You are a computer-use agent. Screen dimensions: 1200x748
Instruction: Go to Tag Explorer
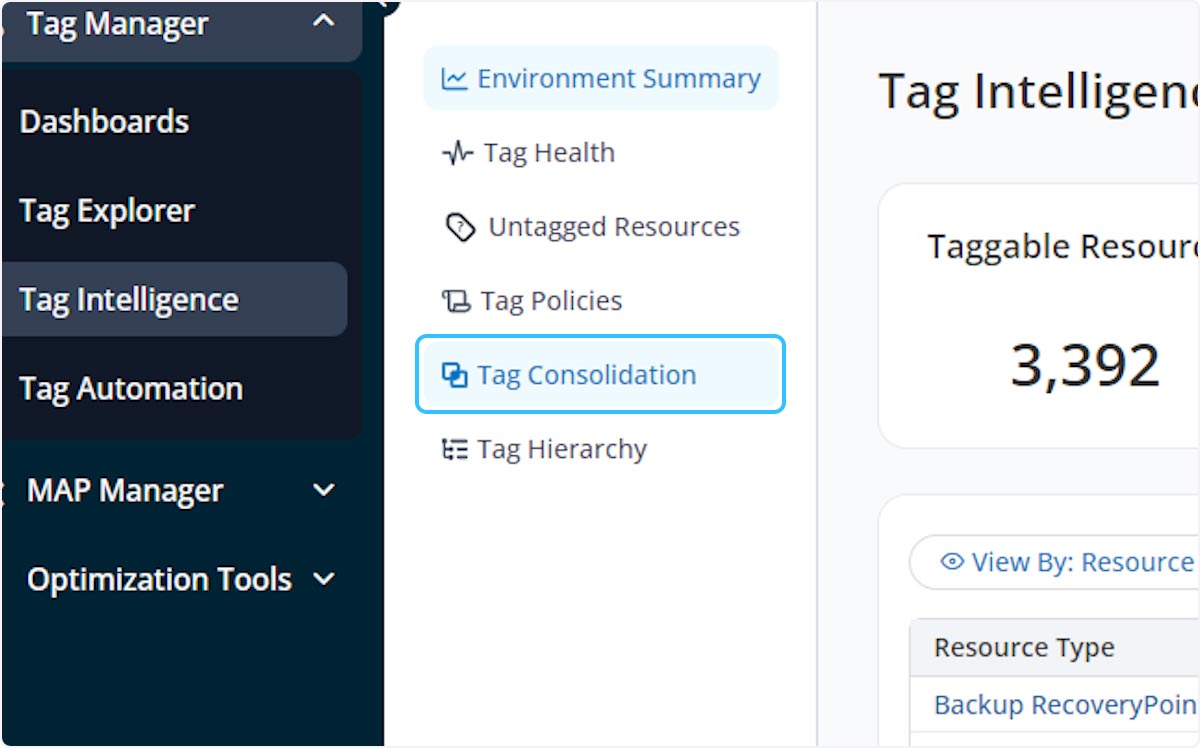coord(107,211)
